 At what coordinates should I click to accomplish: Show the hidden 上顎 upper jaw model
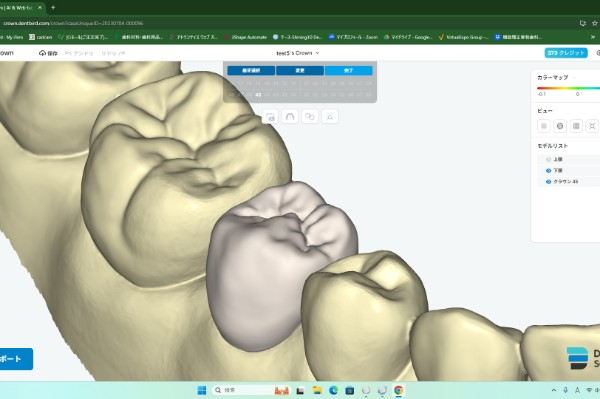[x=548, y=159]
